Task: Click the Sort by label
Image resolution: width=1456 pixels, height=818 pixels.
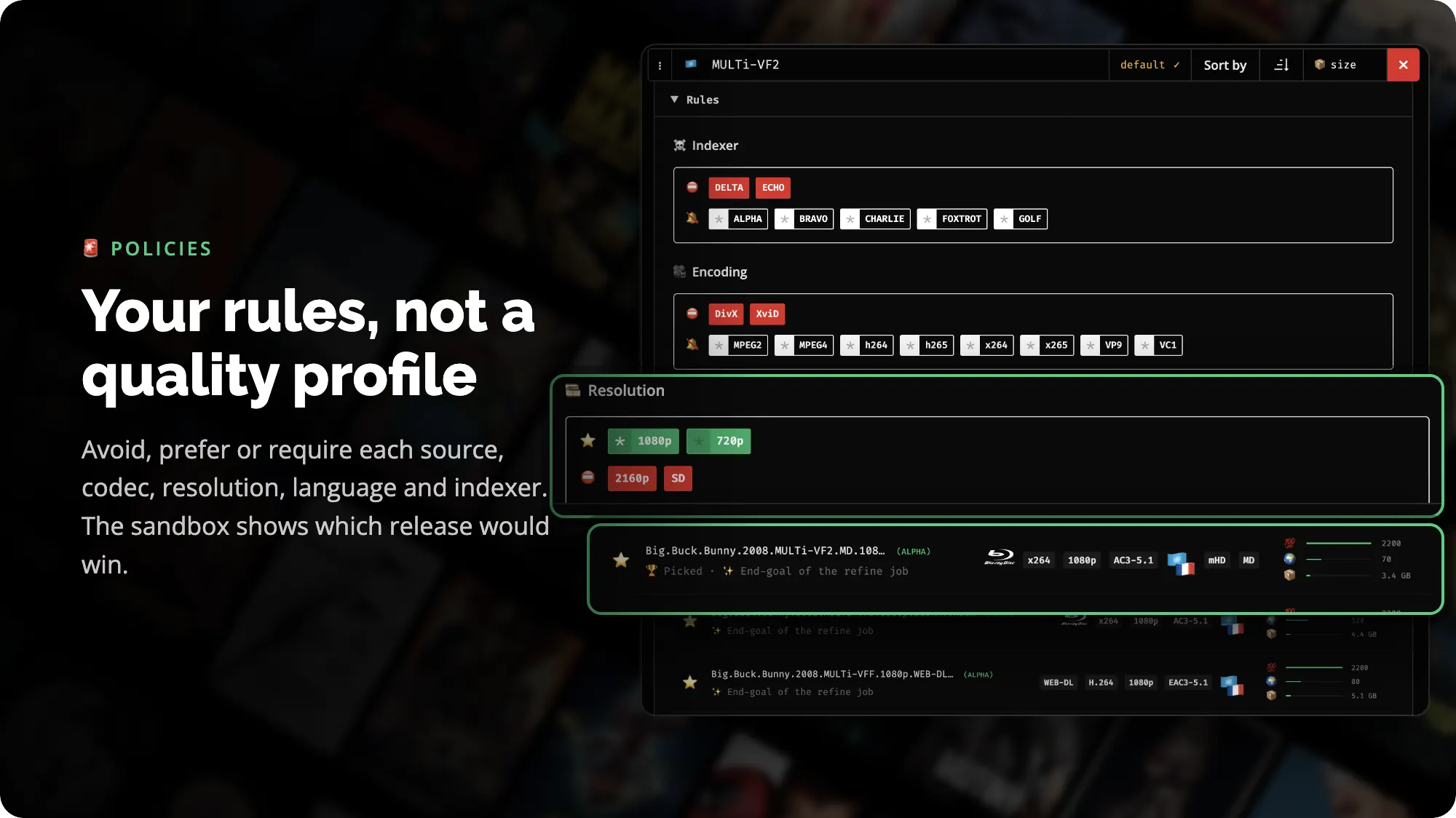Action: [1224, 65]
